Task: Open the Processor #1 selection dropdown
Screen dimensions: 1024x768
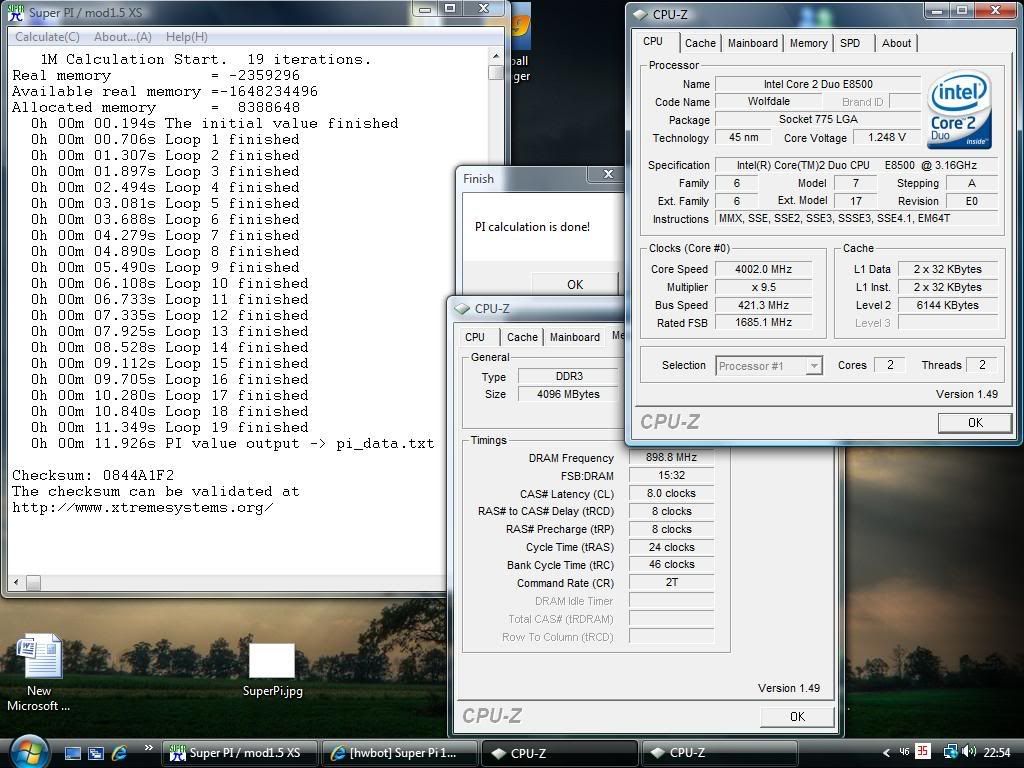Action: tap(769, 366)
